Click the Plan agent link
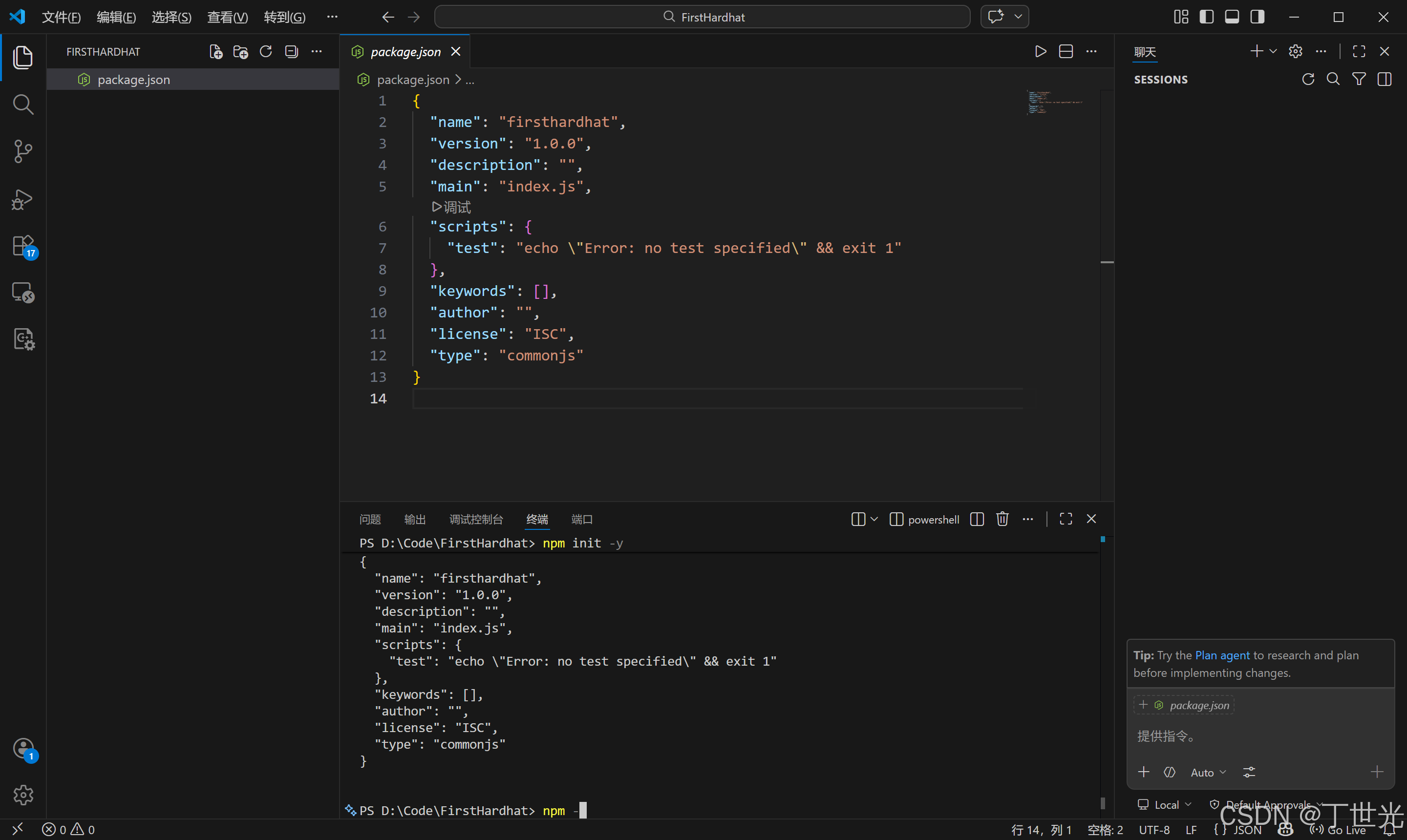This screenshot has height=840, width=1407. [x=1222, y=655]
